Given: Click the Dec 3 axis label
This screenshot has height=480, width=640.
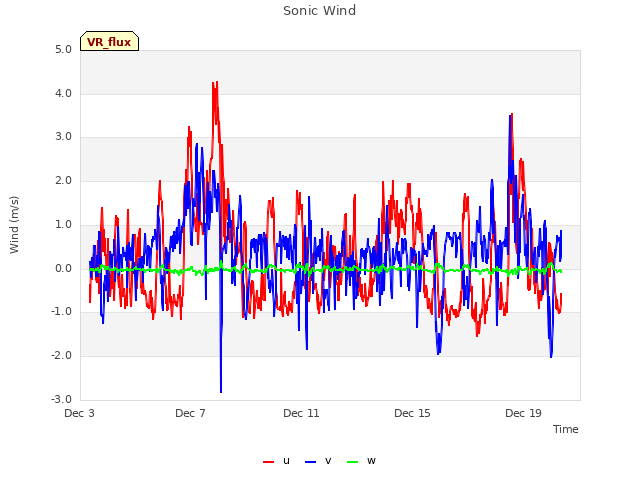Looking at the screenshot, I should [x=80, y=413].
